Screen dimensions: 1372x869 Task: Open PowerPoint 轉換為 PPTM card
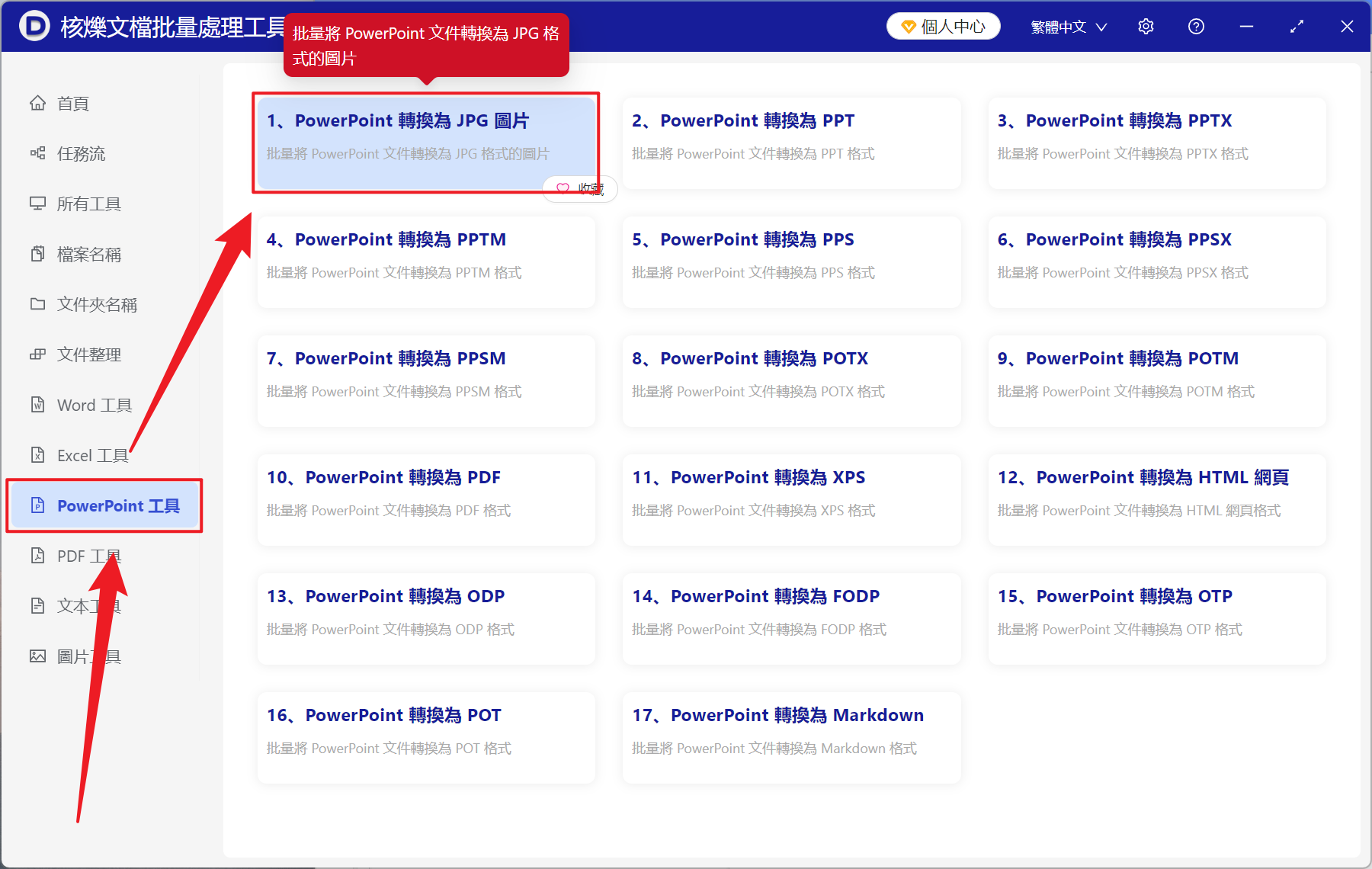(x=426, y=262)
